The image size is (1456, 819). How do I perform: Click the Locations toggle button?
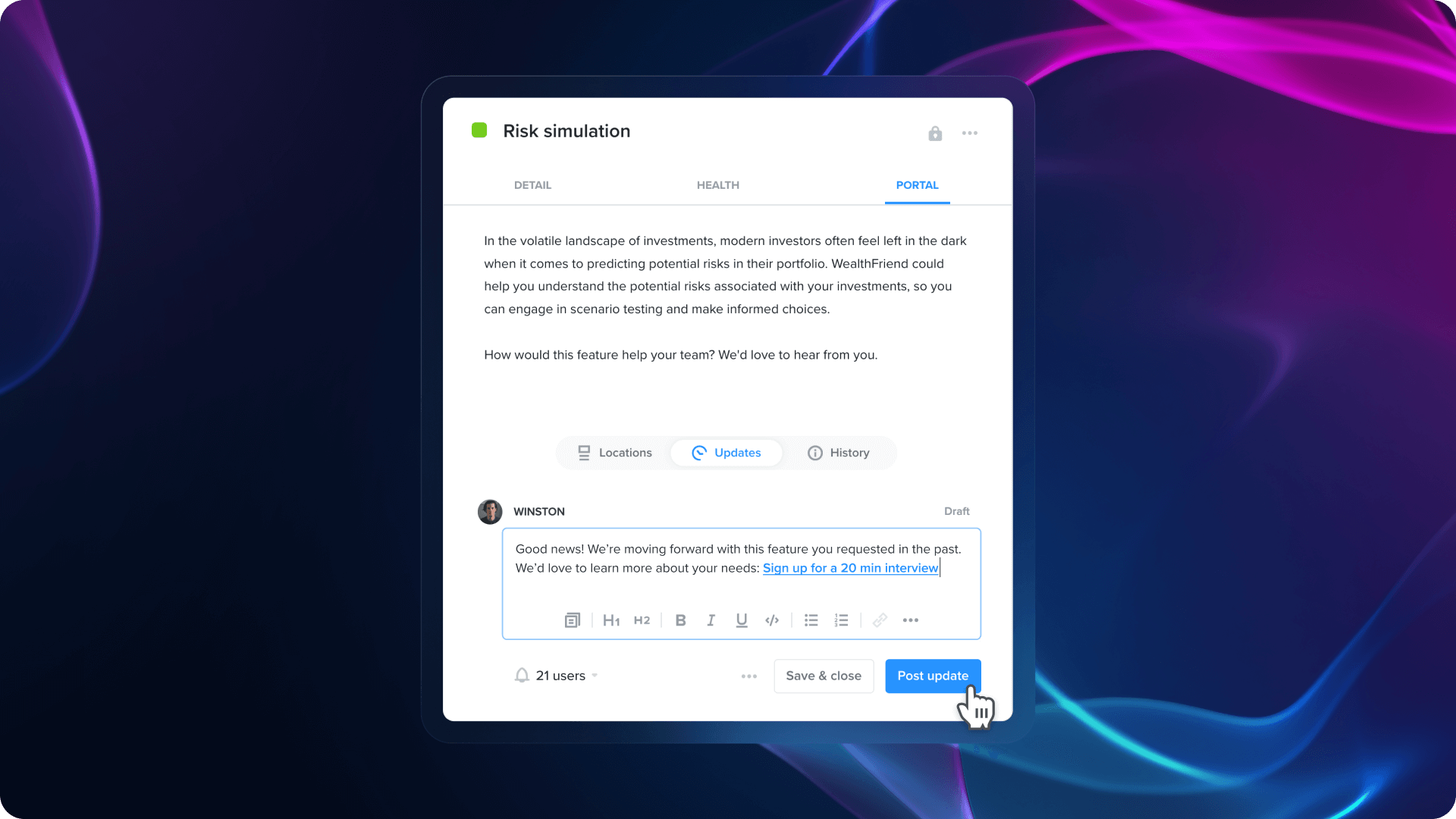point(614,452)
